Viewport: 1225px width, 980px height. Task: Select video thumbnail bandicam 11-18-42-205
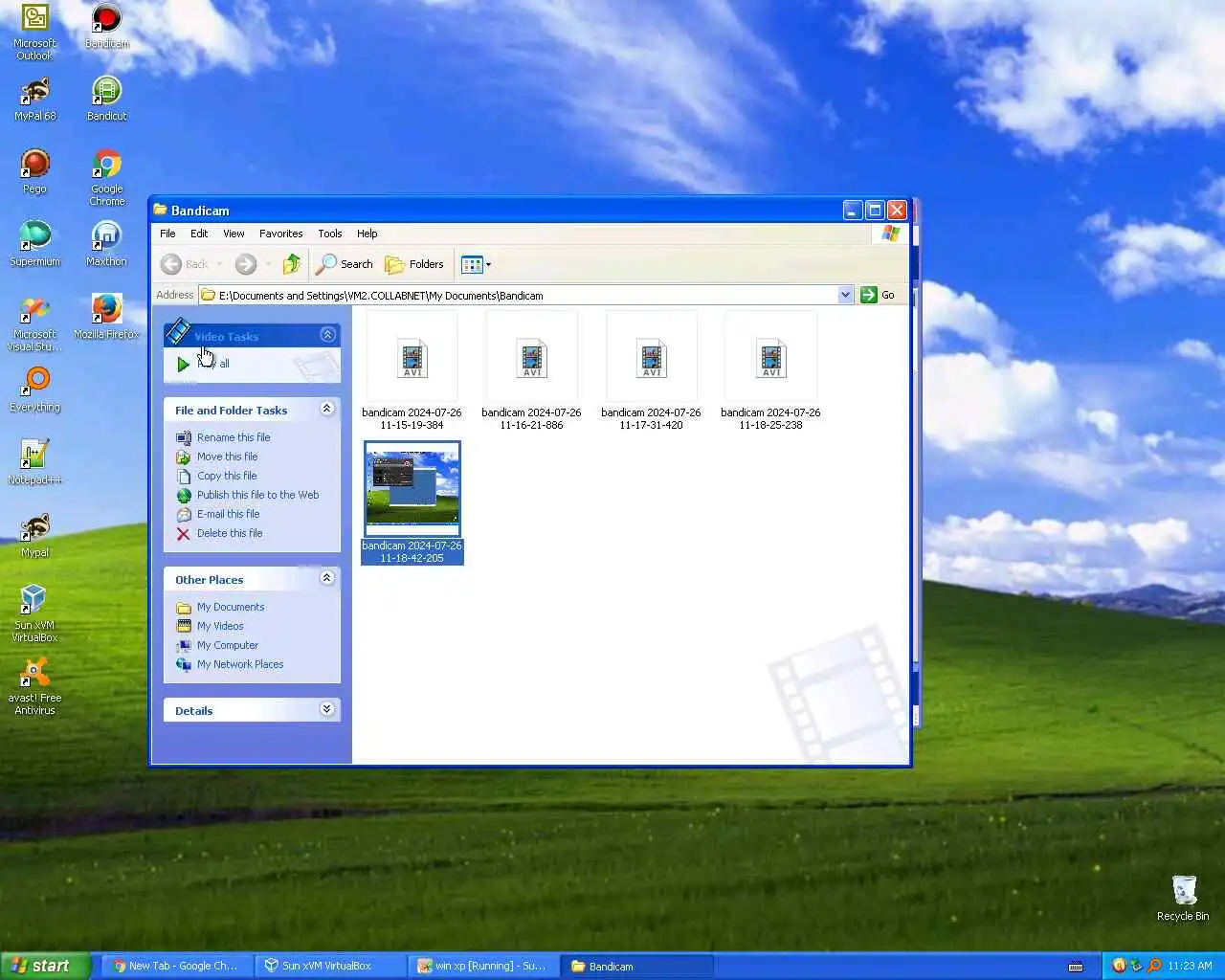(x=412, y=502)
